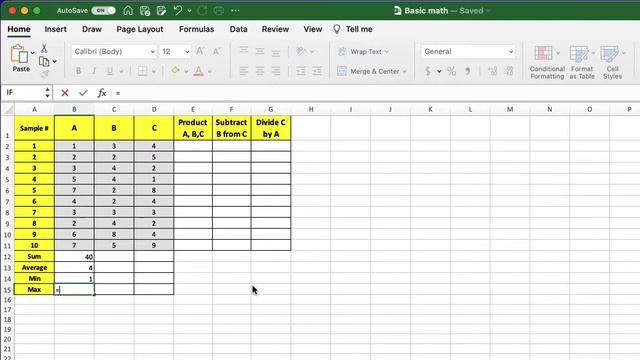
Task: Click the Orientation icon
Action: pyautogui.click(x=301, y=51)
